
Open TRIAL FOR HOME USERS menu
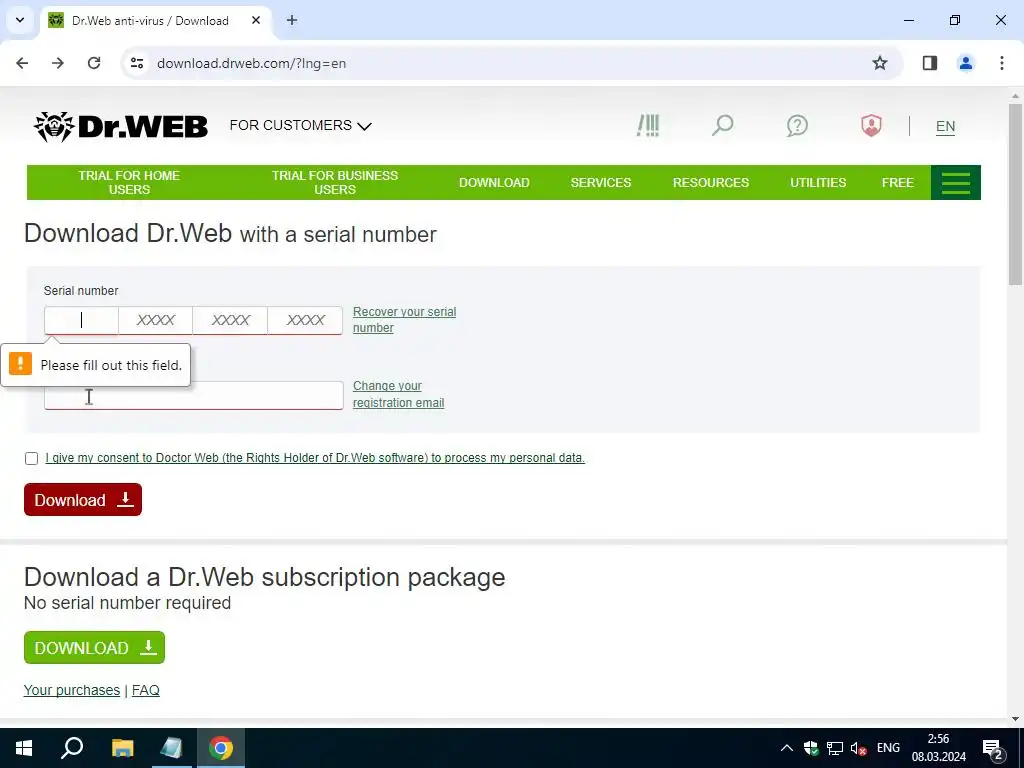coord(129,183)
